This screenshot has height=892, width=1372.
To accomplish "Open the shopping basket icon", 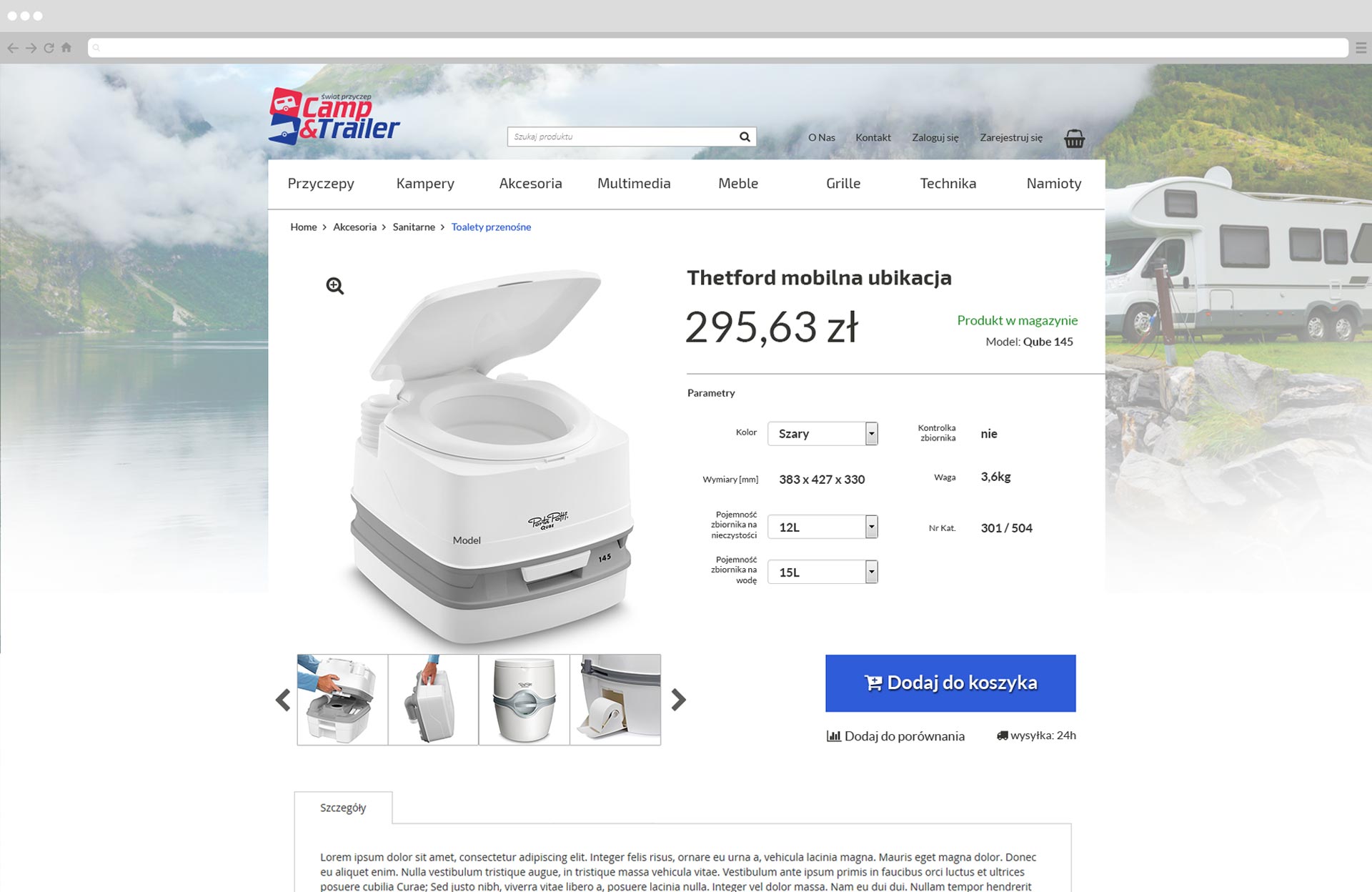I will point(1074,138).
